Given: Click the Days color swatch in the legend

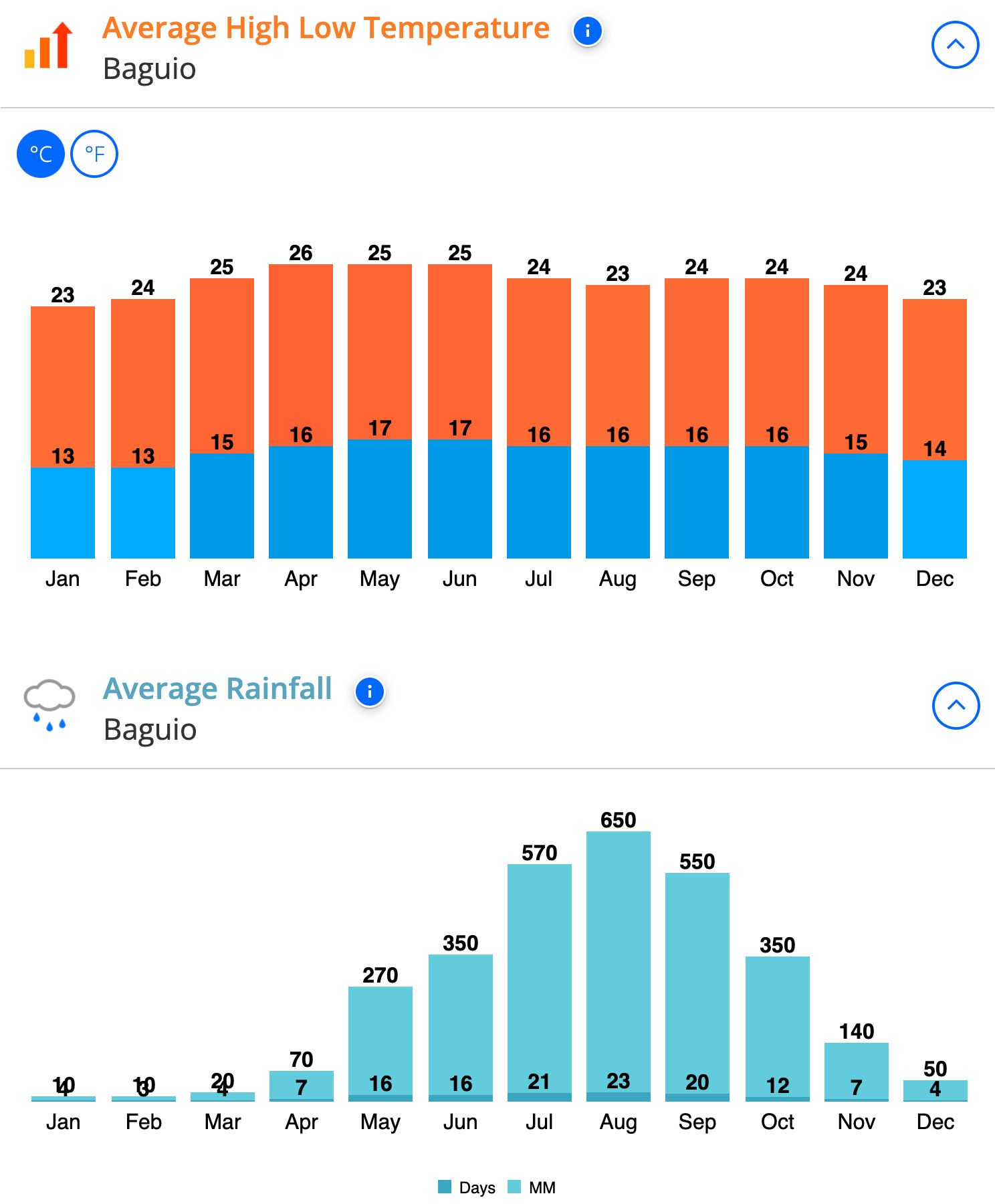Looking at the screenshot, I should 445,1187.
